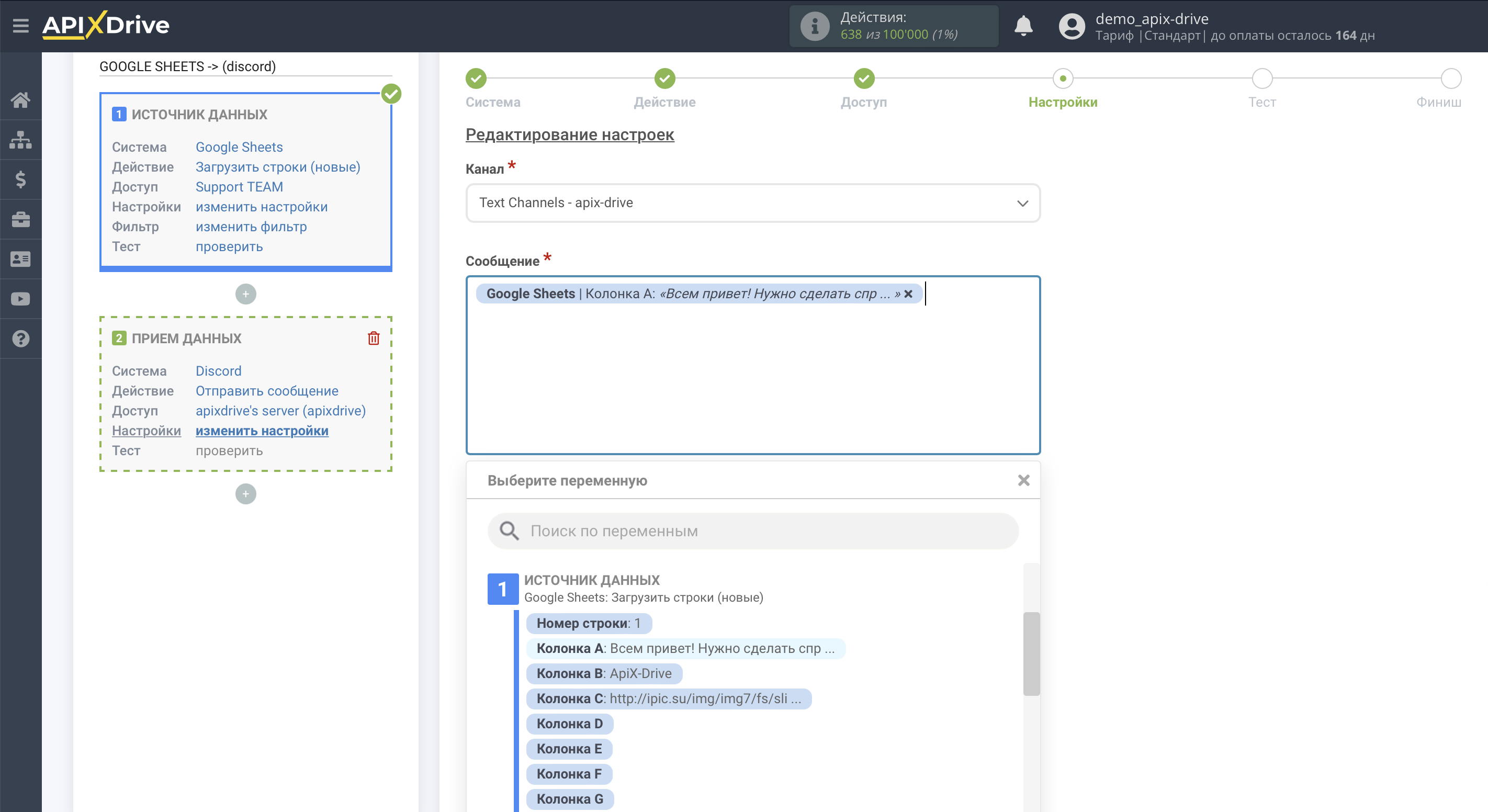Open the hamburger menu
The width and height of the screenshot is (1488, 812).
tap(21, 26)
